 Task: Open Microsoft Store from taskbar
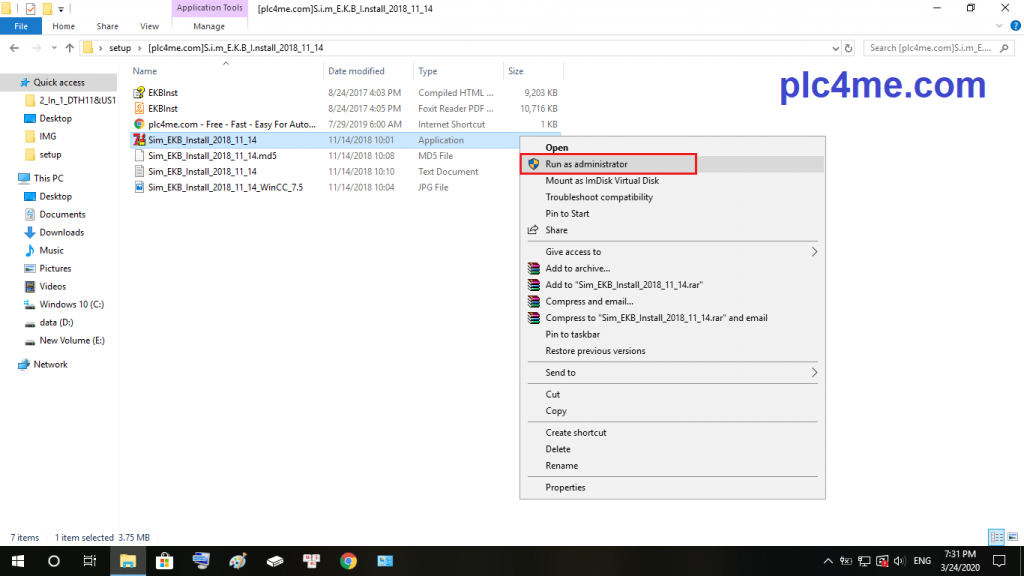tap(165, 561)
